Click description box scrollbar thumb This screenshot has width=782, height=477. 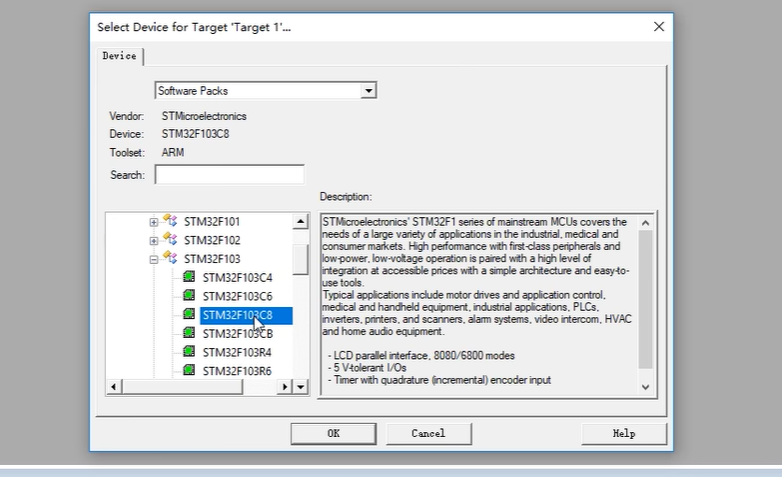(645, 299)
